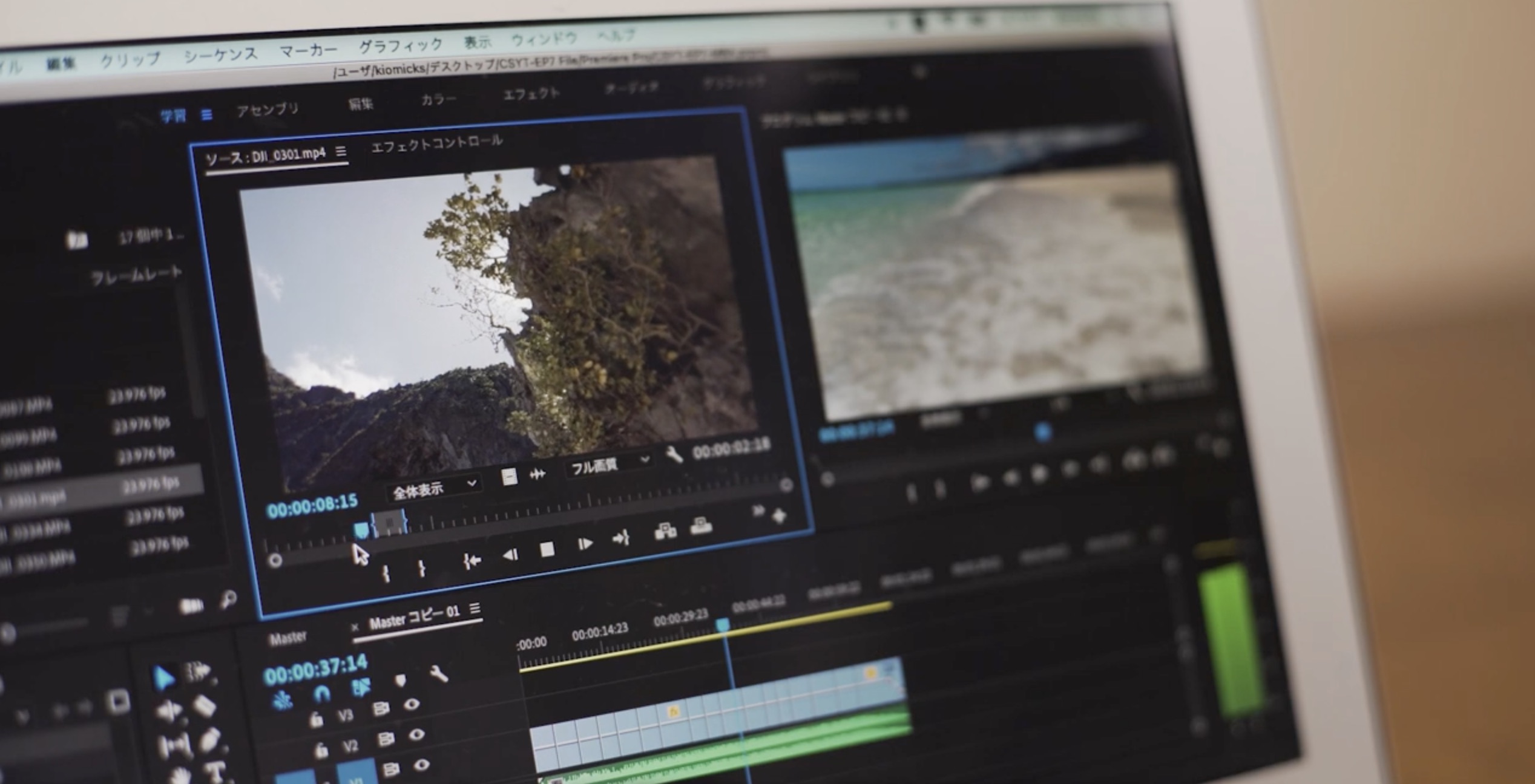Click the Source monitor timecode 00:00:08:15
Viewport: 1535px width, 784px height.
pos(312,506)
